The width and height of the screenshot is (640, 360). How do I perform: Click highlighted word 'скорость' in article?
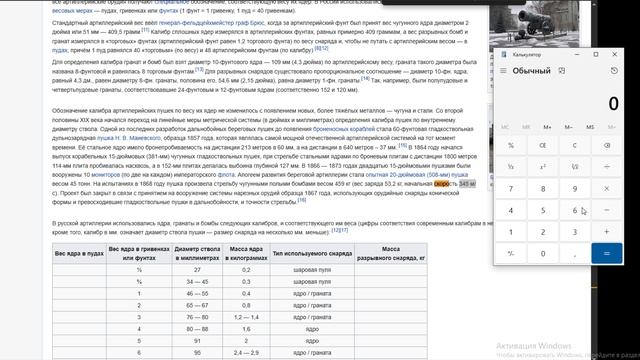446,184
